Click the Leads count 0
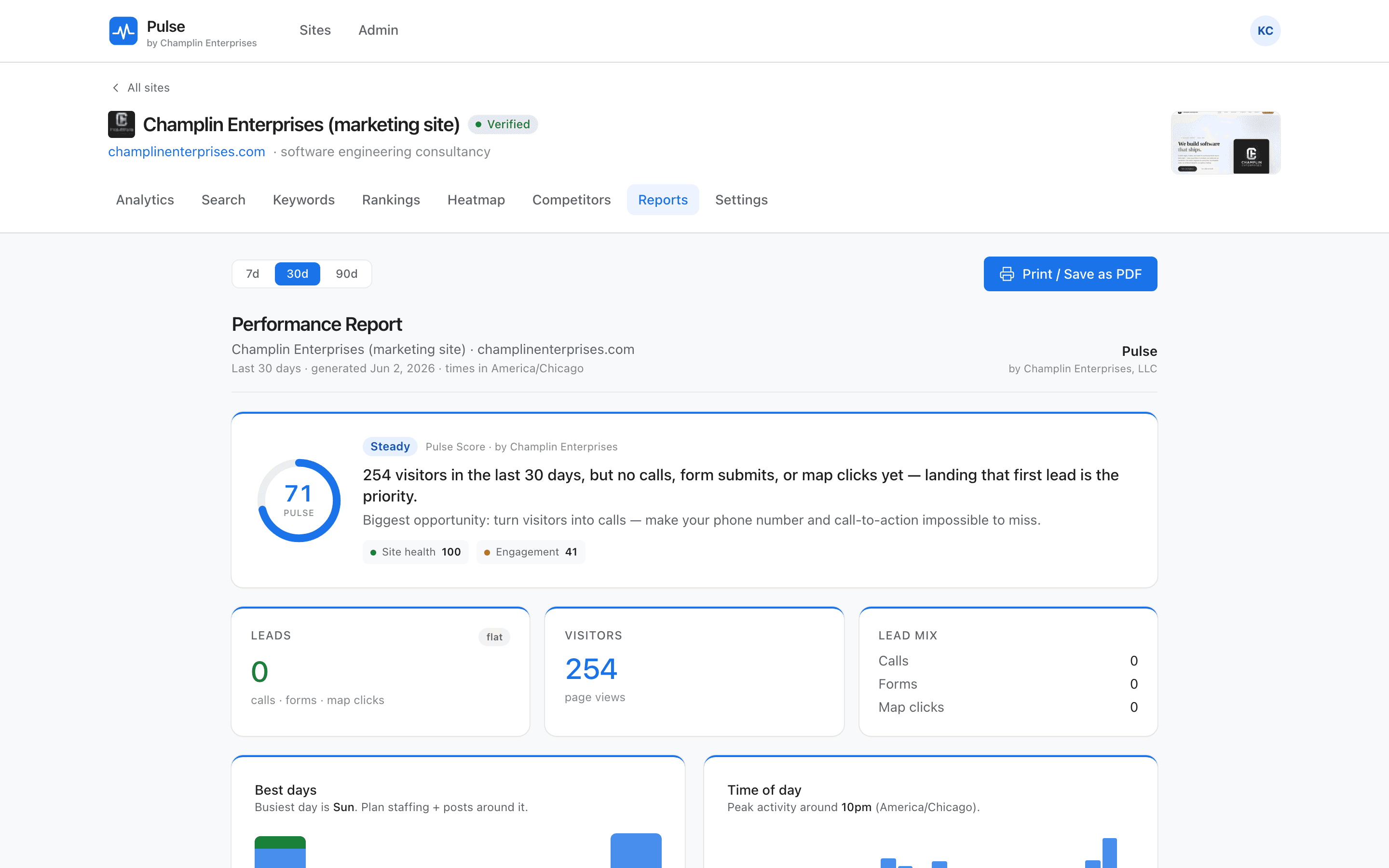Viewport: 1389px width, 868px height. [x=259, y=672]
